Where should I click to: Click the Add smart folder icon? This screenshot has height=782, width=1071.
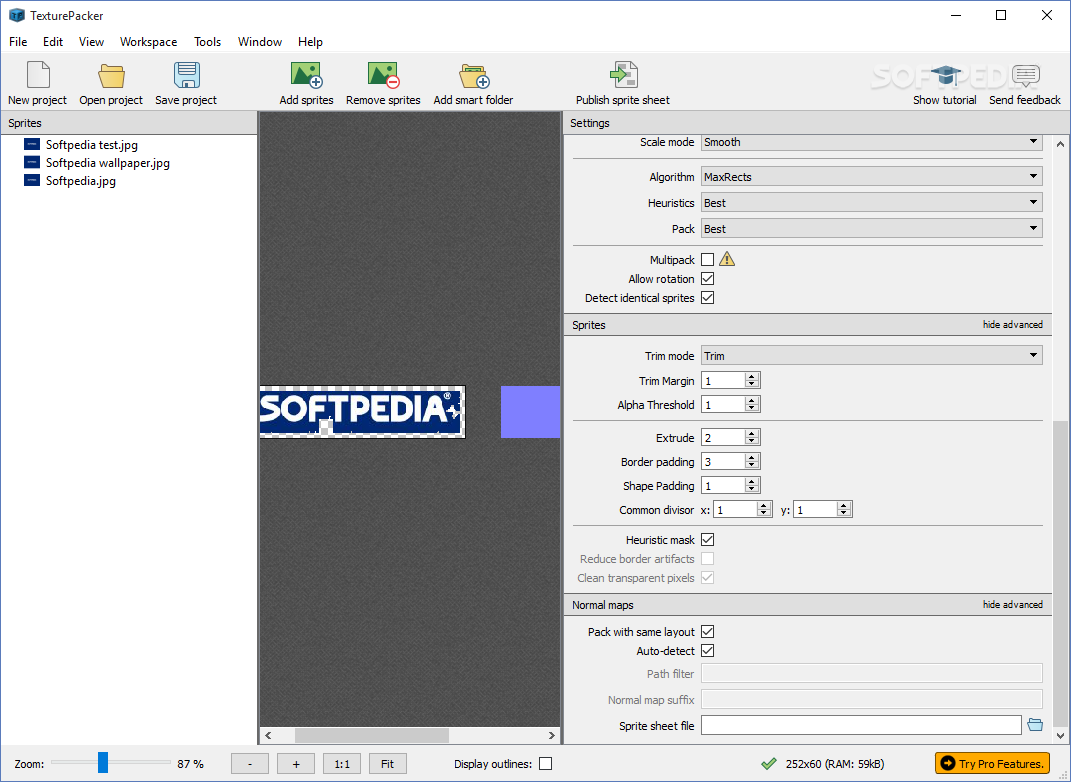(x=474, y=76)
